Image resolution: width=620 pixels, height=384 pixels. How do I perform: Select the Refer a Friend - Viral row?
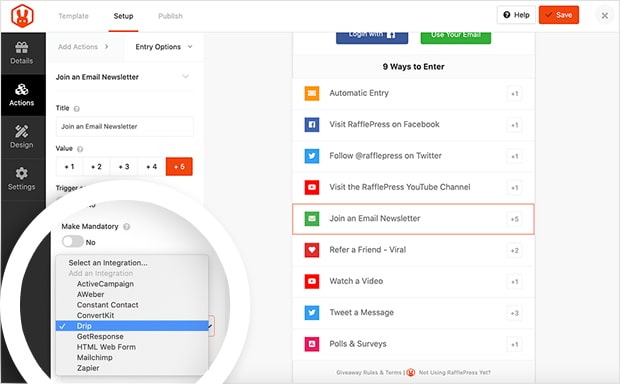[413, 250]
